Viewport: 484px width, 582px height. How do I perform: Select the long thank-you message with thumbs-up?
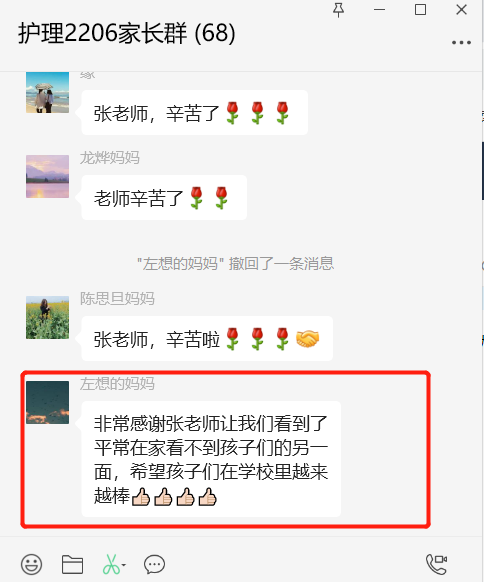pos(211,459)
